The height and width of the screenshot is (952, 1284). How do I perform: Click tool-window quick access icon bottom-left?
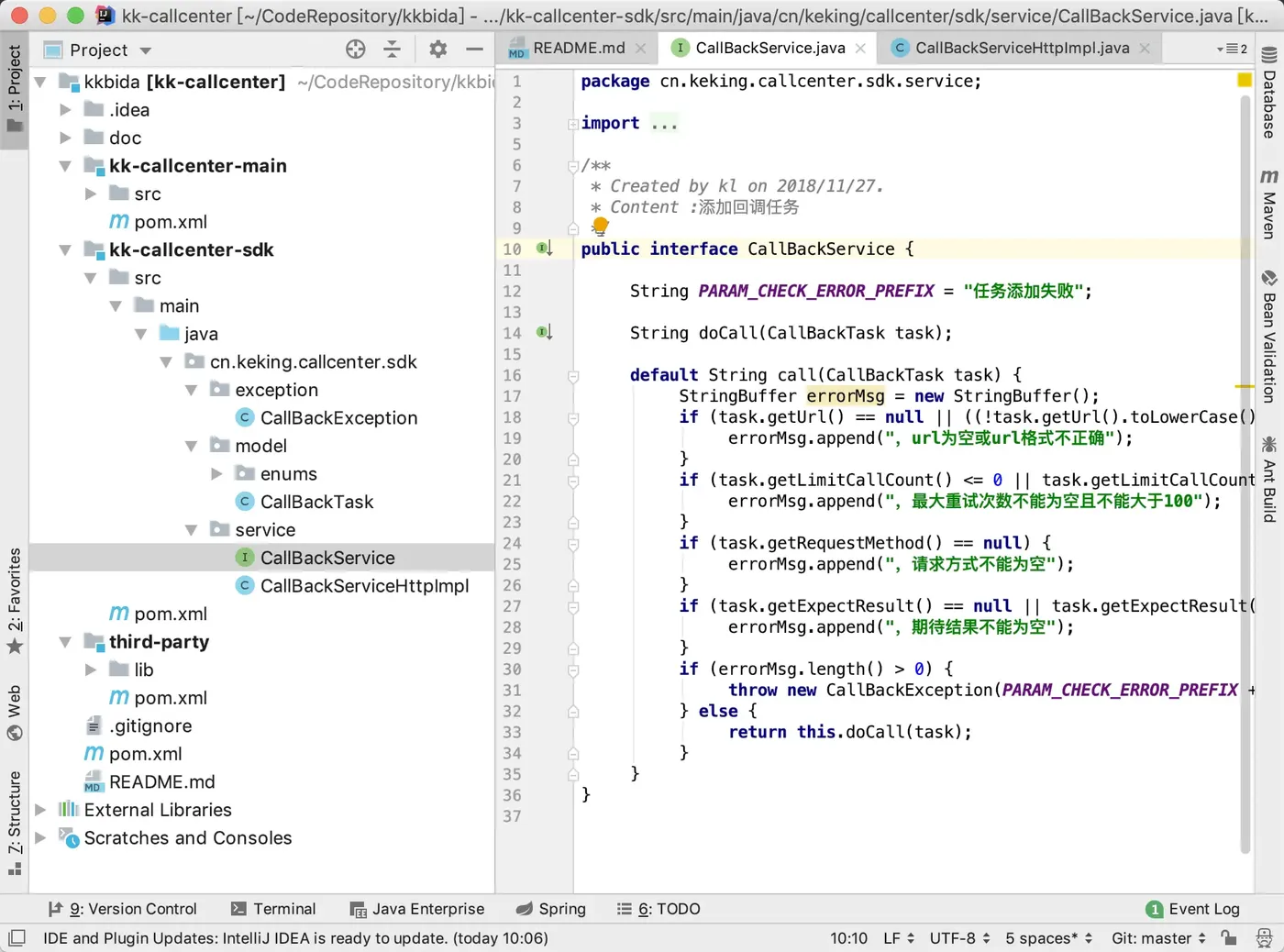[17, 938]
